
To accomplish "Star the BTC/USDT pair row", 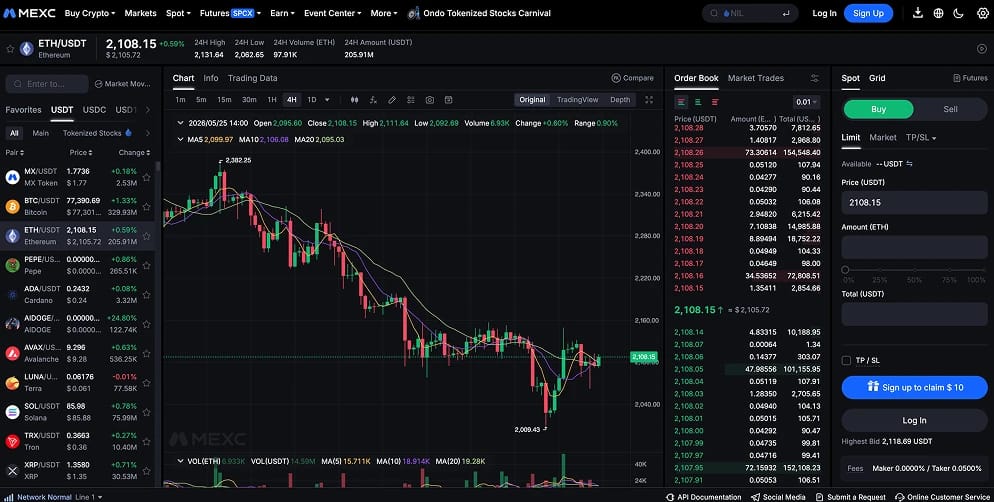I will [146, 207].
